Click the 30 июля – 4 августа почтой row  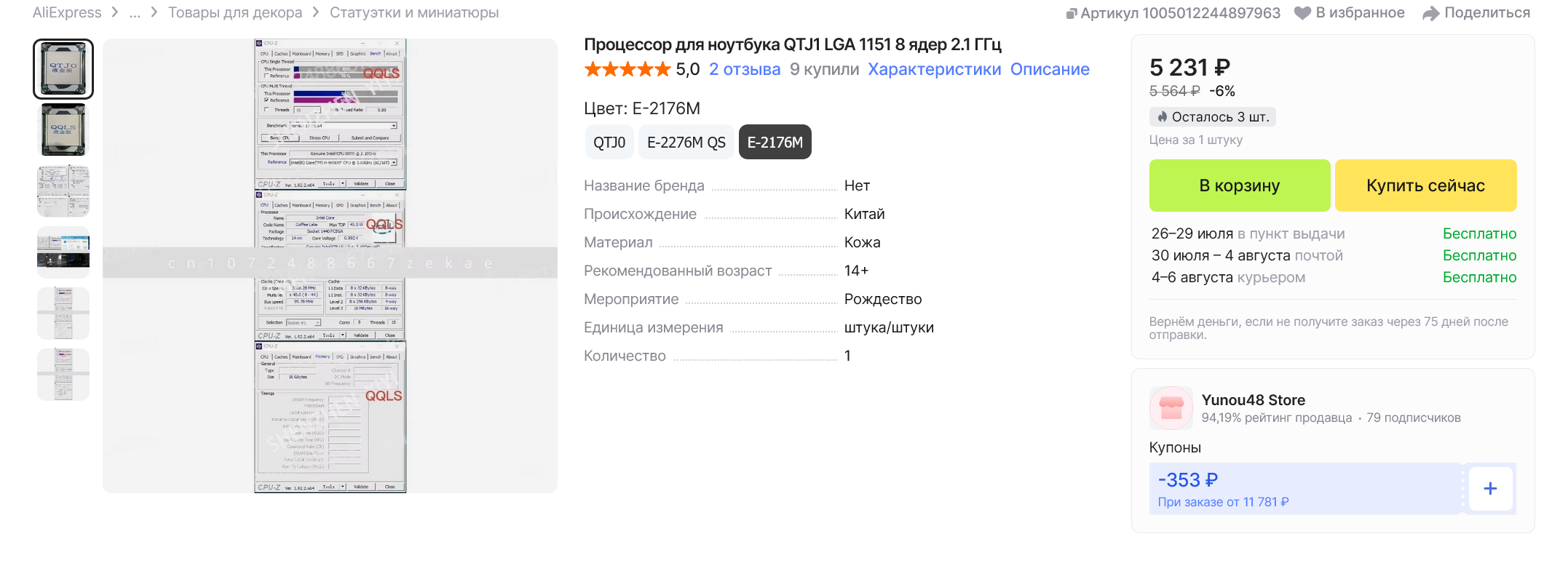point(1334,255)
